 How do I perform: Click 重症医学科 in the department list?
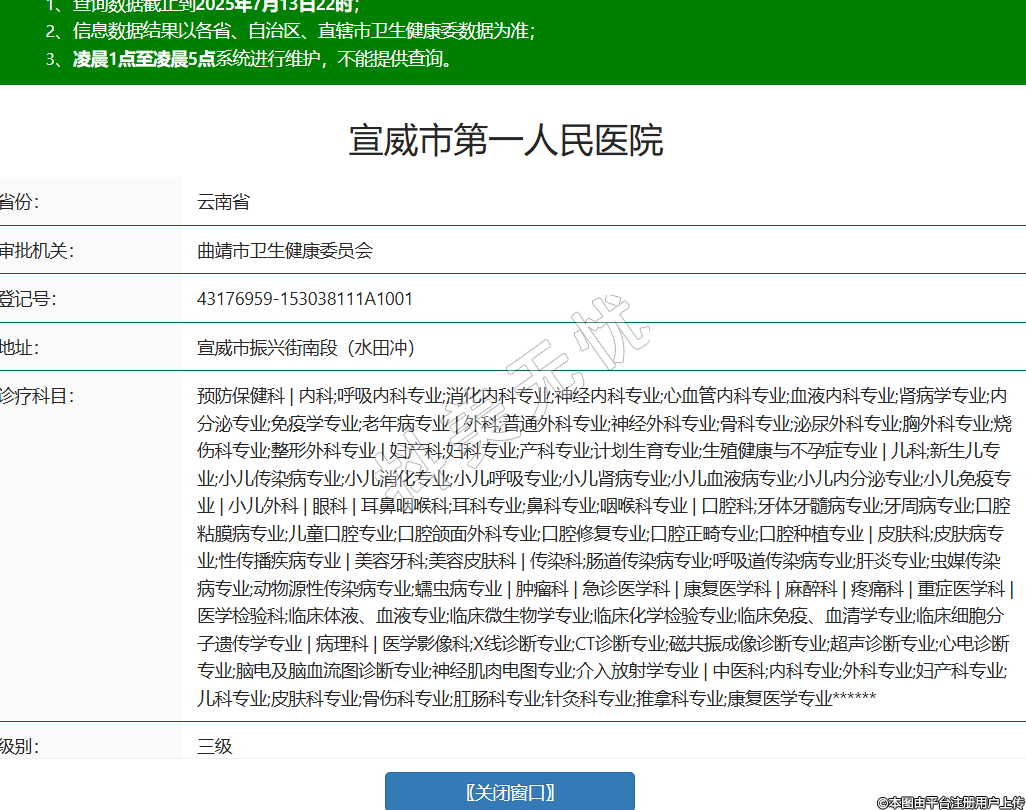[961, 588]
